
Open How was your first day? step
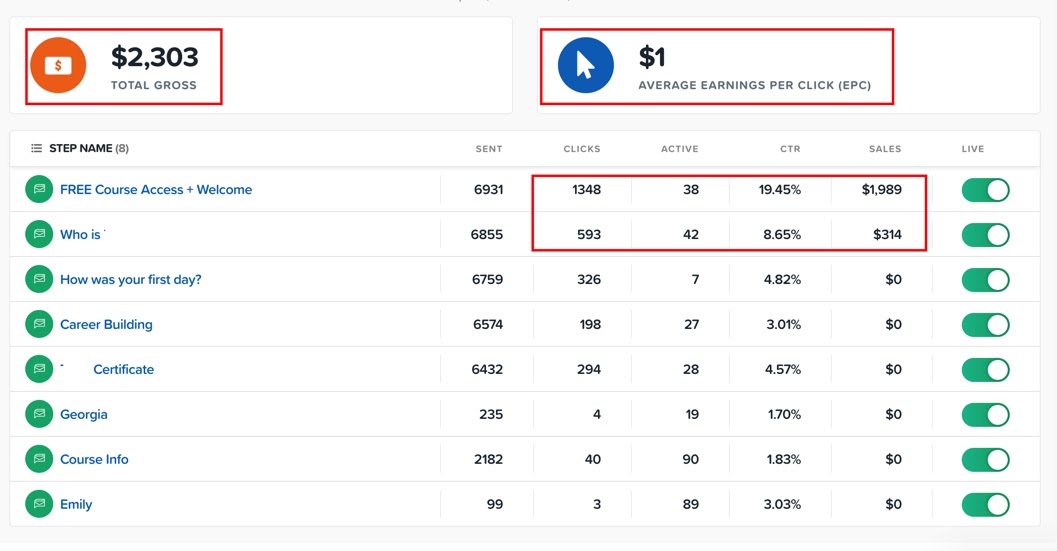click(x=131, y=279)
